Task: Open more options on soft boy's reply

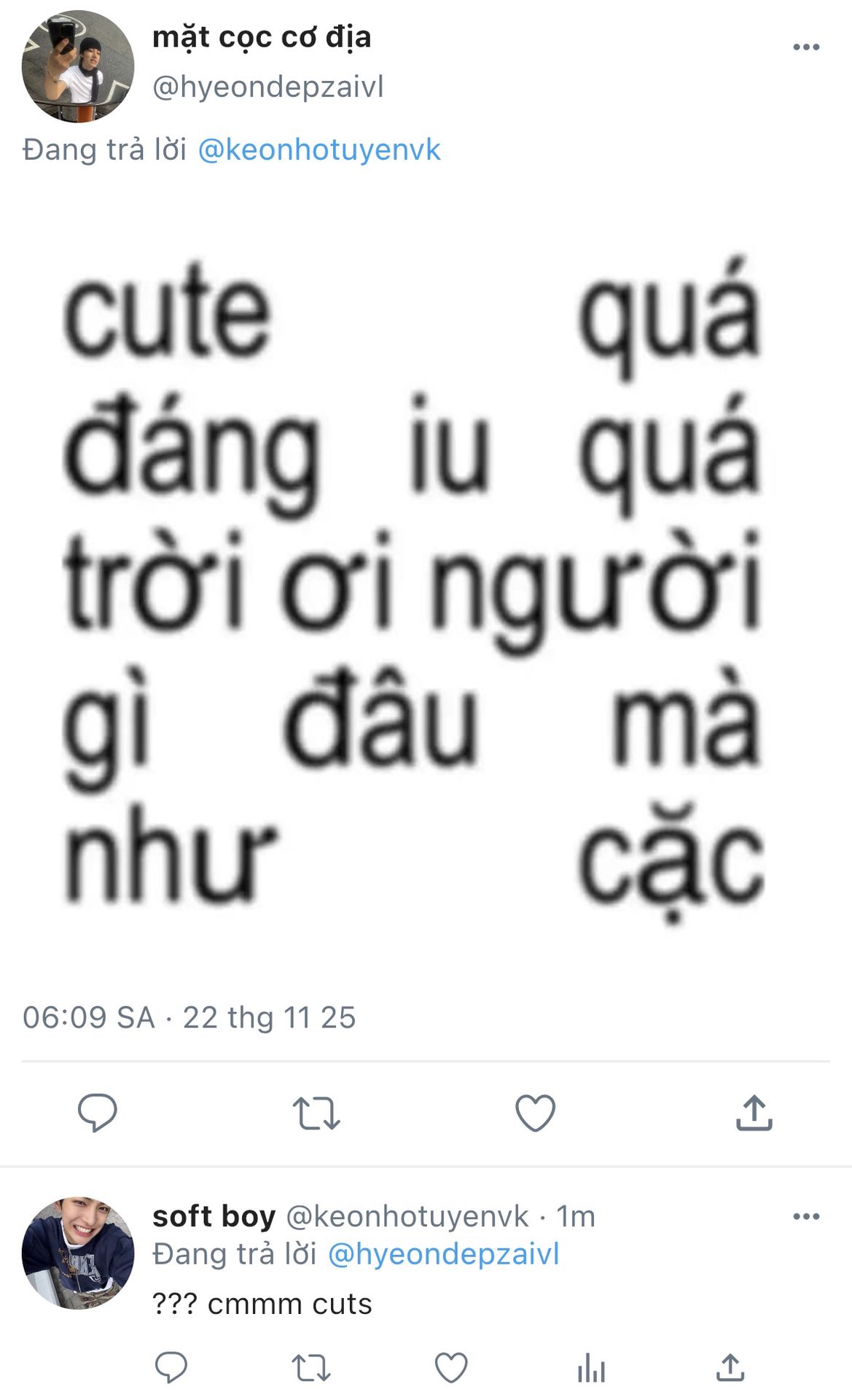Action: pos(806,1216)
